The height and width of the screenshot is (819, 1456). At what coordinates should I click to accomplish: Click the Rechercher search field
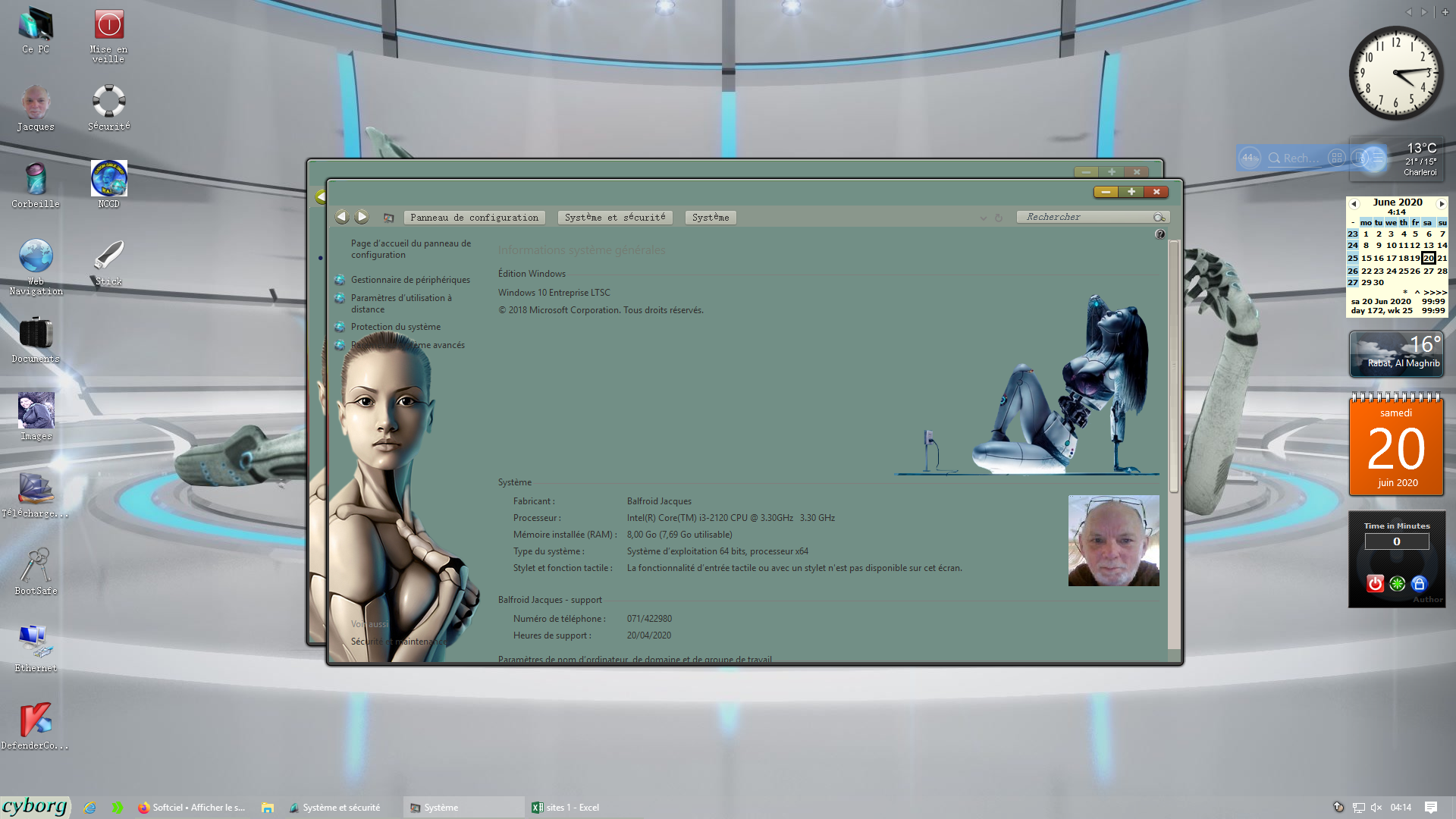pyautogui.click(x=1084, y=218)
